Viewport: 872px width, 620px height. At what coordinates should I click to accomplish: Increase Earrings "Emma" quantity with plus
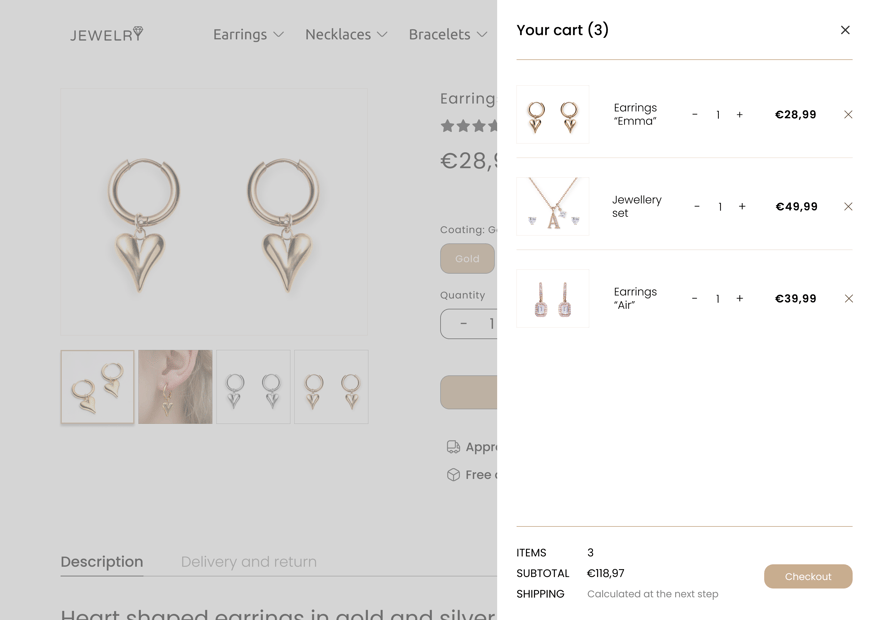740,115
